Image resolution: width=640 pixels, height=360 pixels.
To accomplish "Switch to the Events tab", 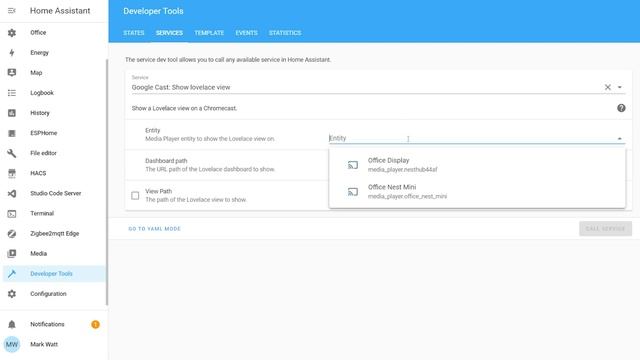I will pyautogui.click(x=246, y=33).
